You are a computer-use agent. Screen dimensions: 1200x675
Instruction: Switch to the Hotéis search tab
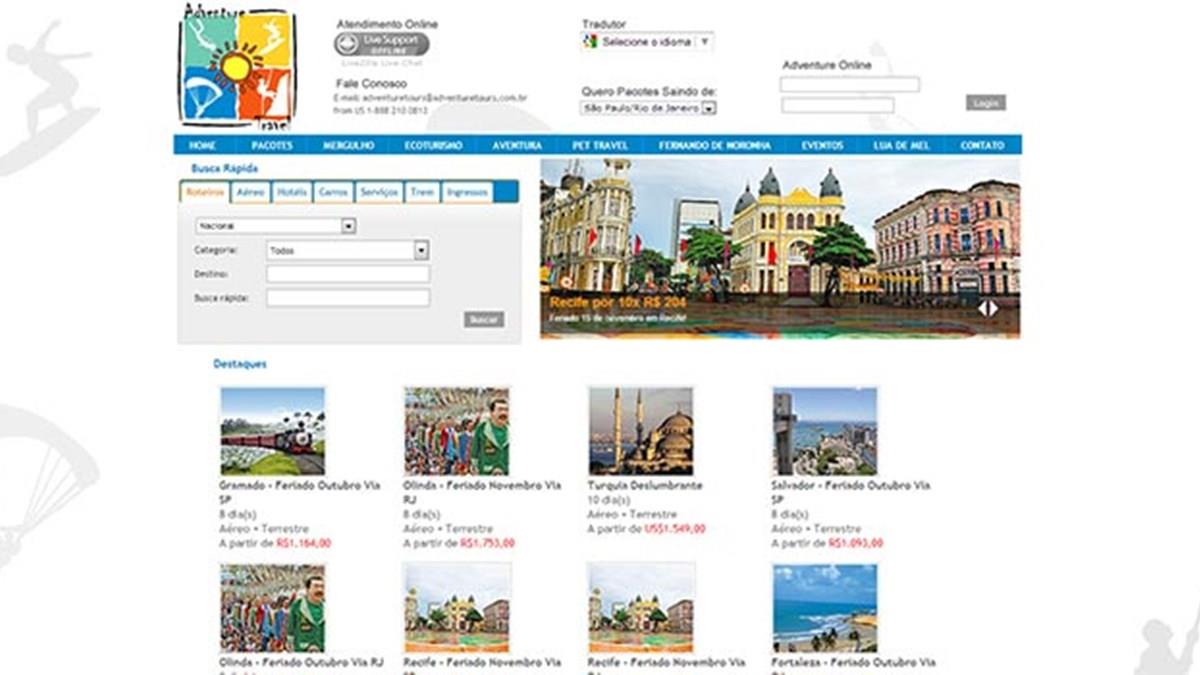click(292, 192)
